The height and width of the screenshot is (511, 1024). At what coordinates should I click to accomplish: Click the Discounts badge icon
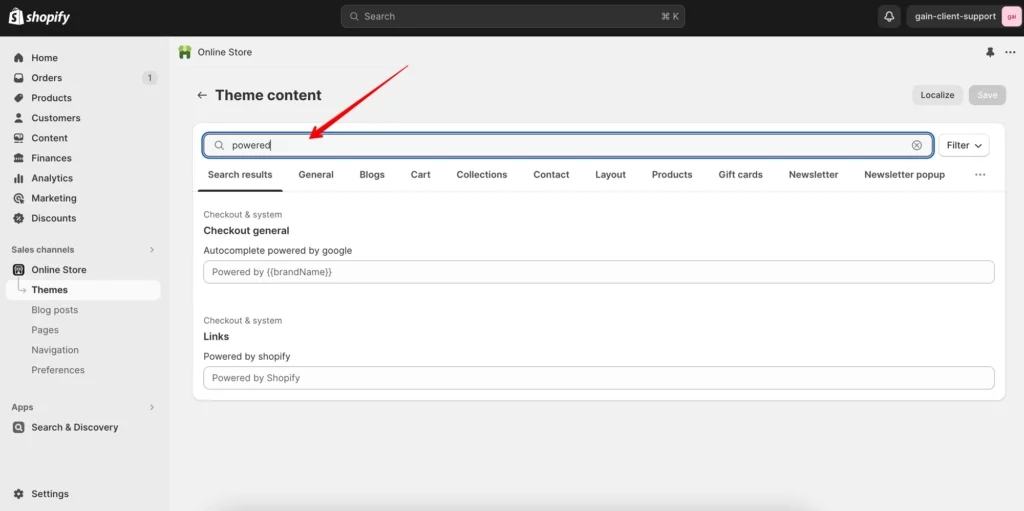coord(18,218)
